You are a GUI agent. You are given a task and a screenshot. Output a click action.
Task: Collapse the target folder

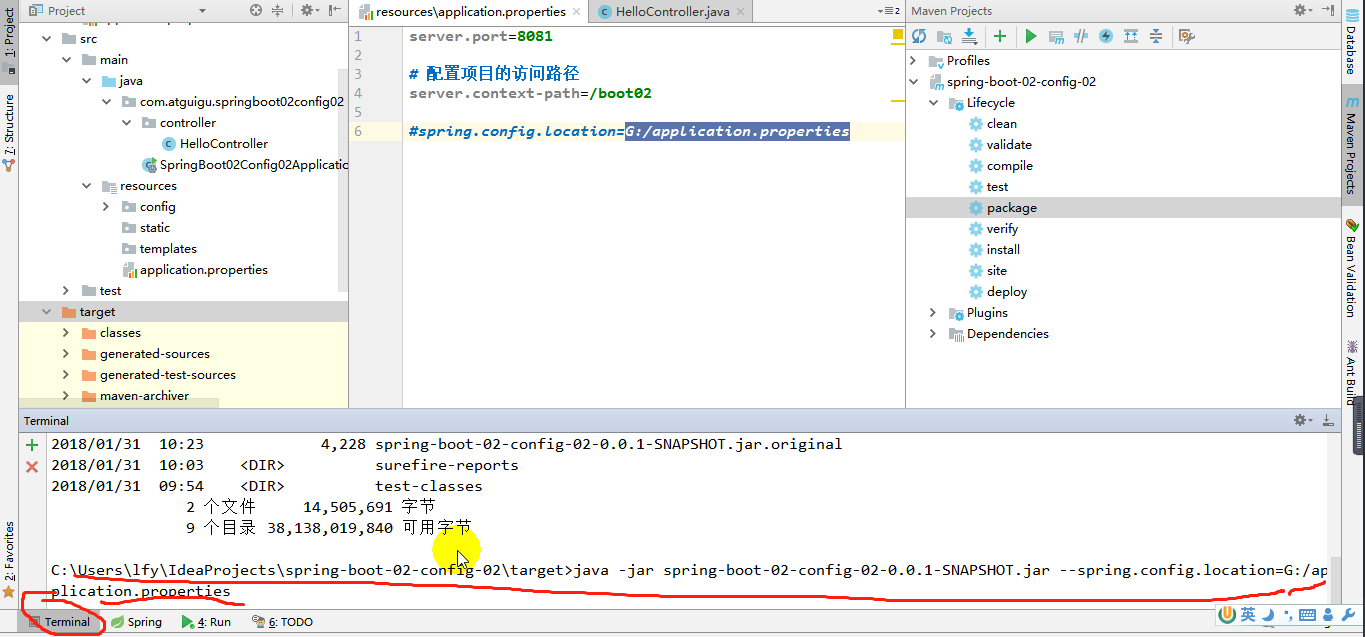46,312
